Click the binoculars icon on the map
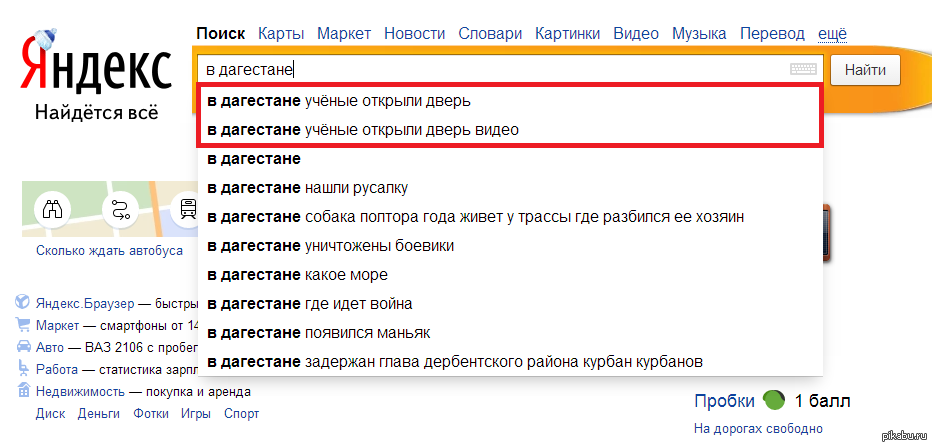The width and height of the screenshot is (932, 447). click(x=53, y=209)
